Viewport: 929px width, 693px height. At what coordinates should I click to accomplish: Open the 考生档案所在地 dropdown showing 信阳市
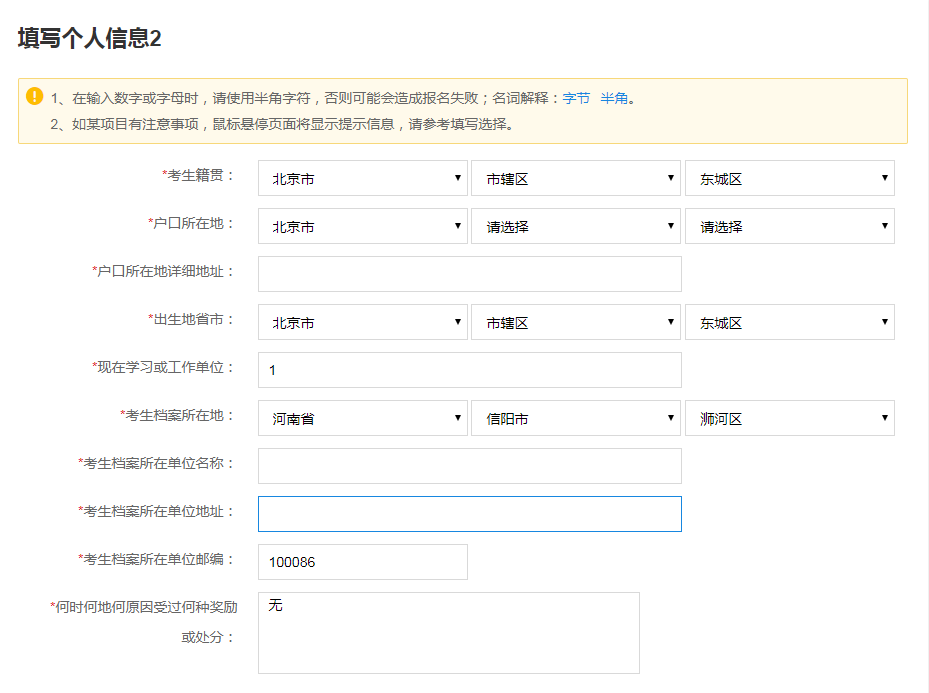[576, 418]
